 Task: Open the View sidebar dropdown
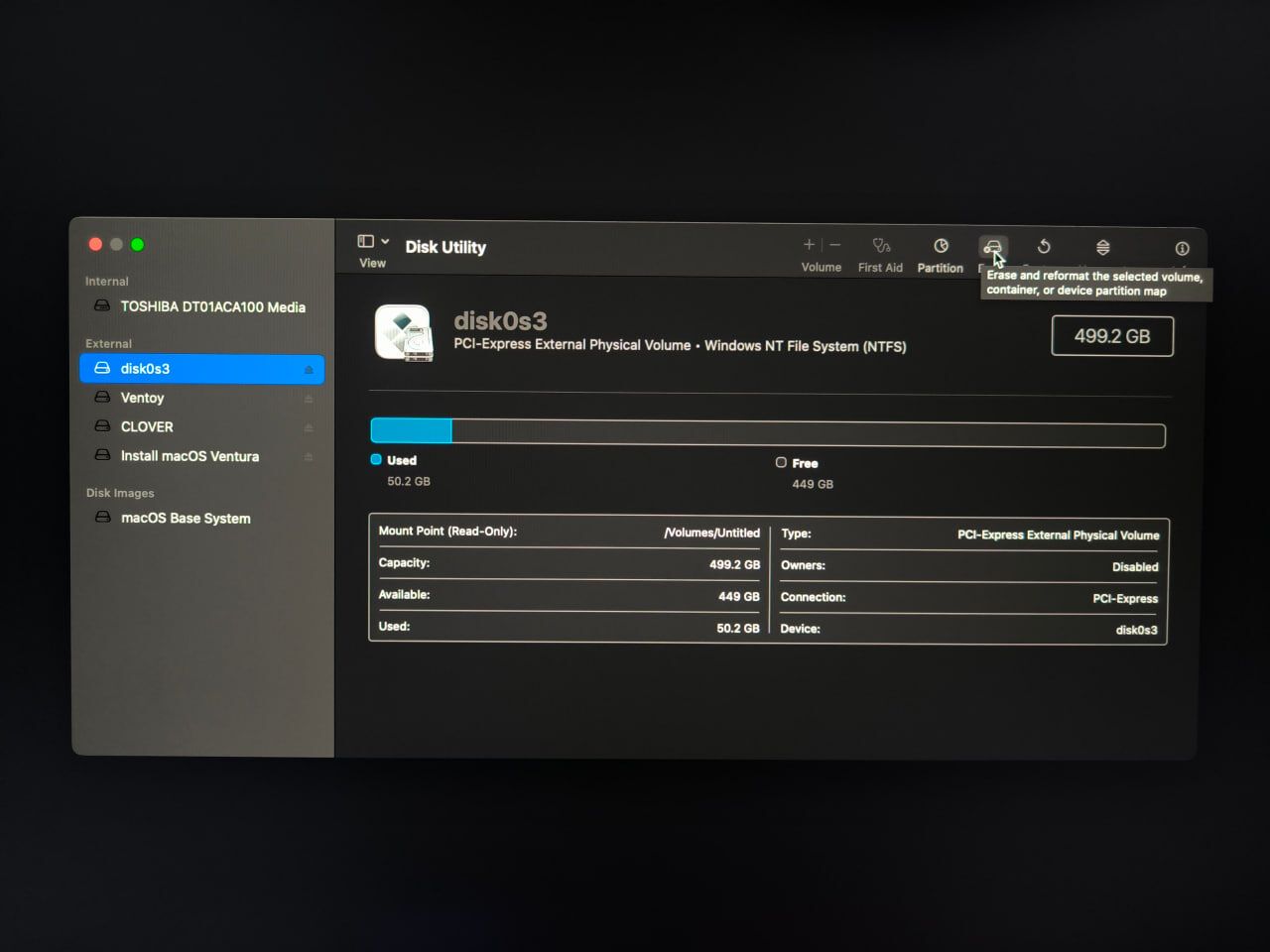tap(373, 242)
